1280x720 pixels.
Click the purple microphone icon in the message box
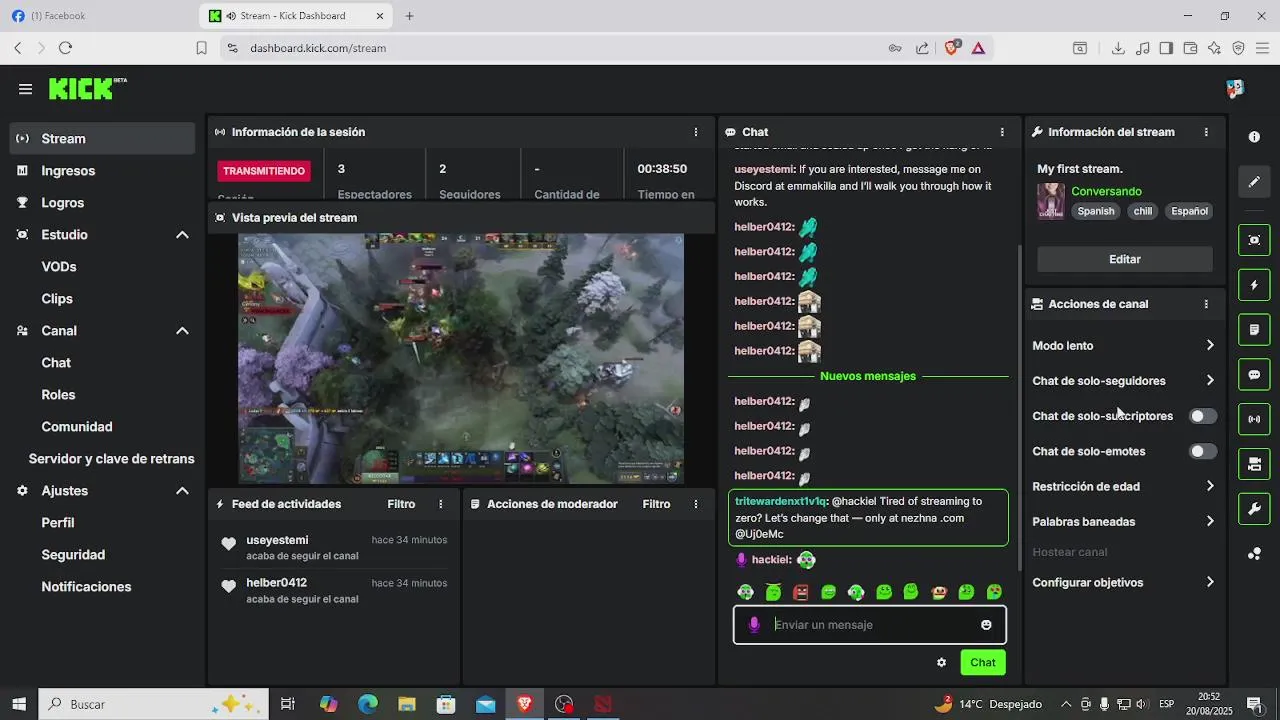pos(754,625)
